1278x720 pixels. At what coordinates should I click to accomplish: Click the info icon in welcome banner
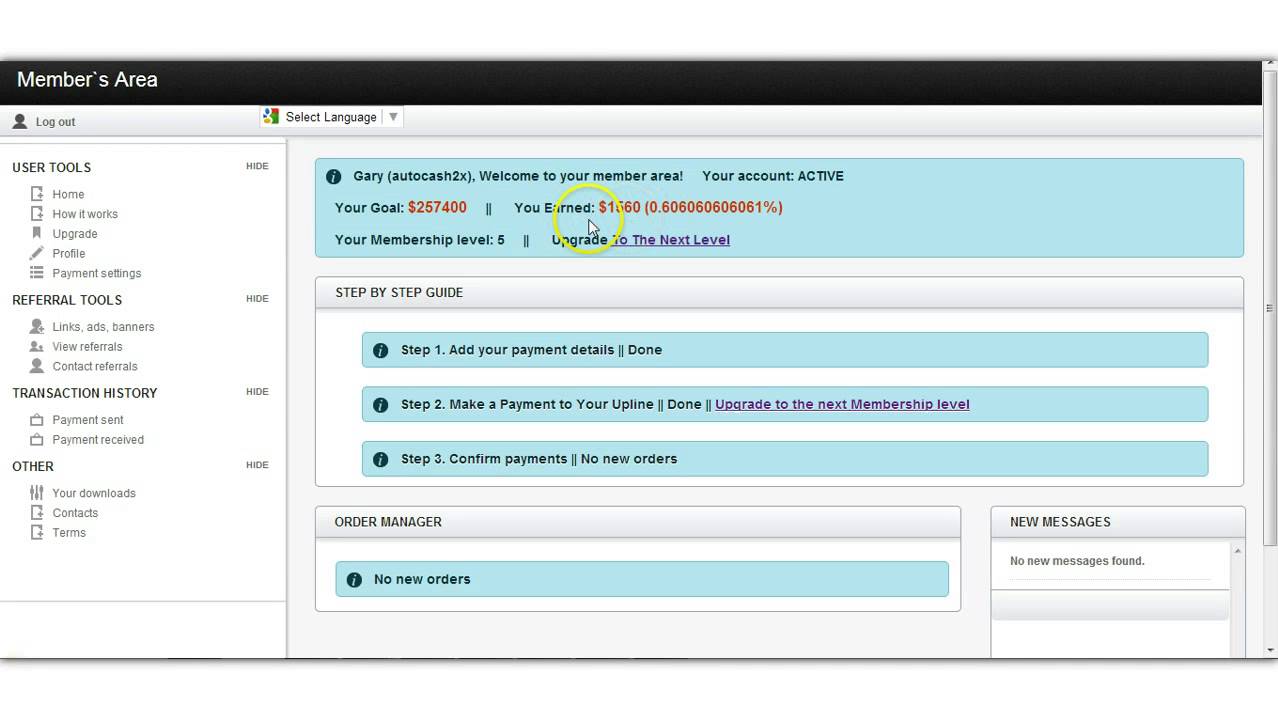pos(334,177)
